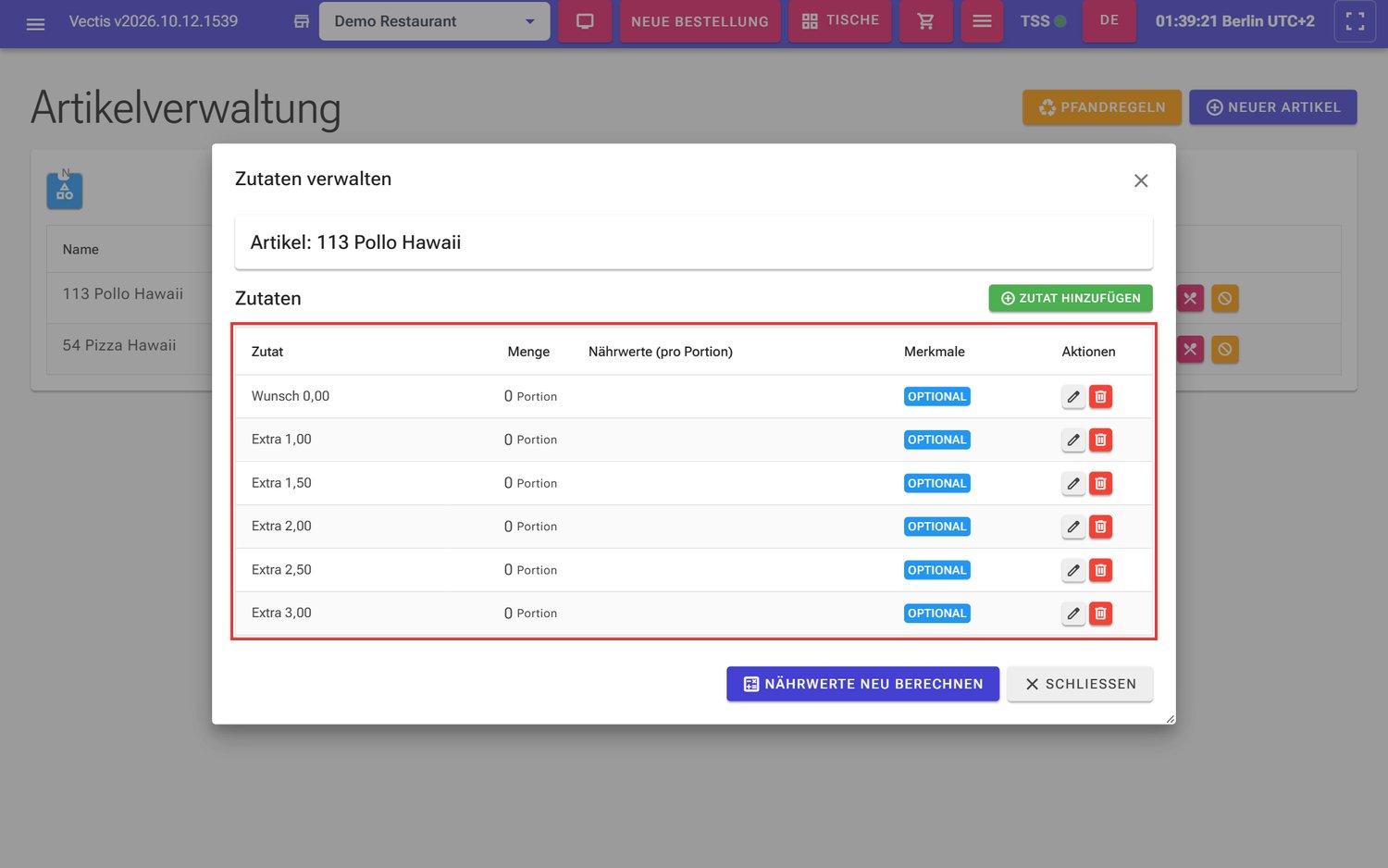Delete the Wunsch 0,00 ingredient
Viewport: 1388px width, 868px height.
(1100, 397)
